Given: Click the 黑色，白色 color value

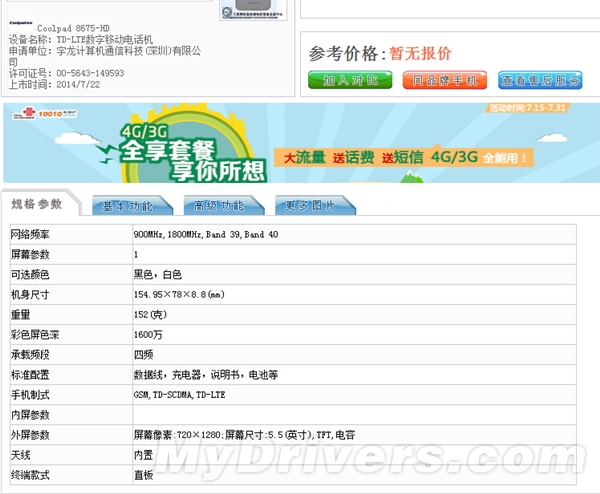Looking at the screenshot, I should coord(158,274).
